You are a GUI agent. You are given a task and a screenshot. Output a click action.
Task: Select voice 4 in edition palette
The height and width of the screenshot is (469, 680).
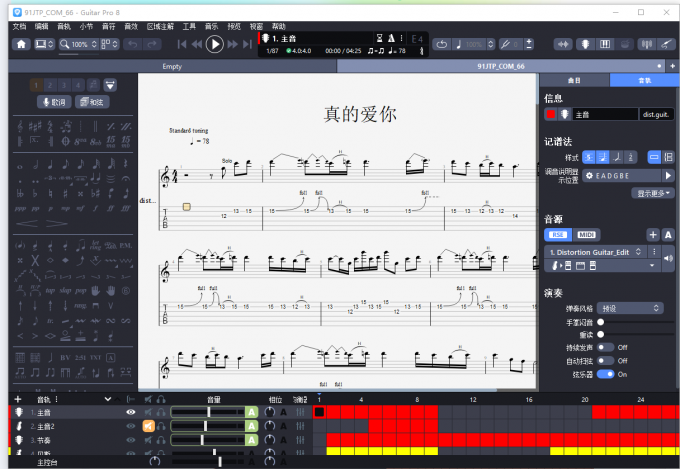pos(78,85)
